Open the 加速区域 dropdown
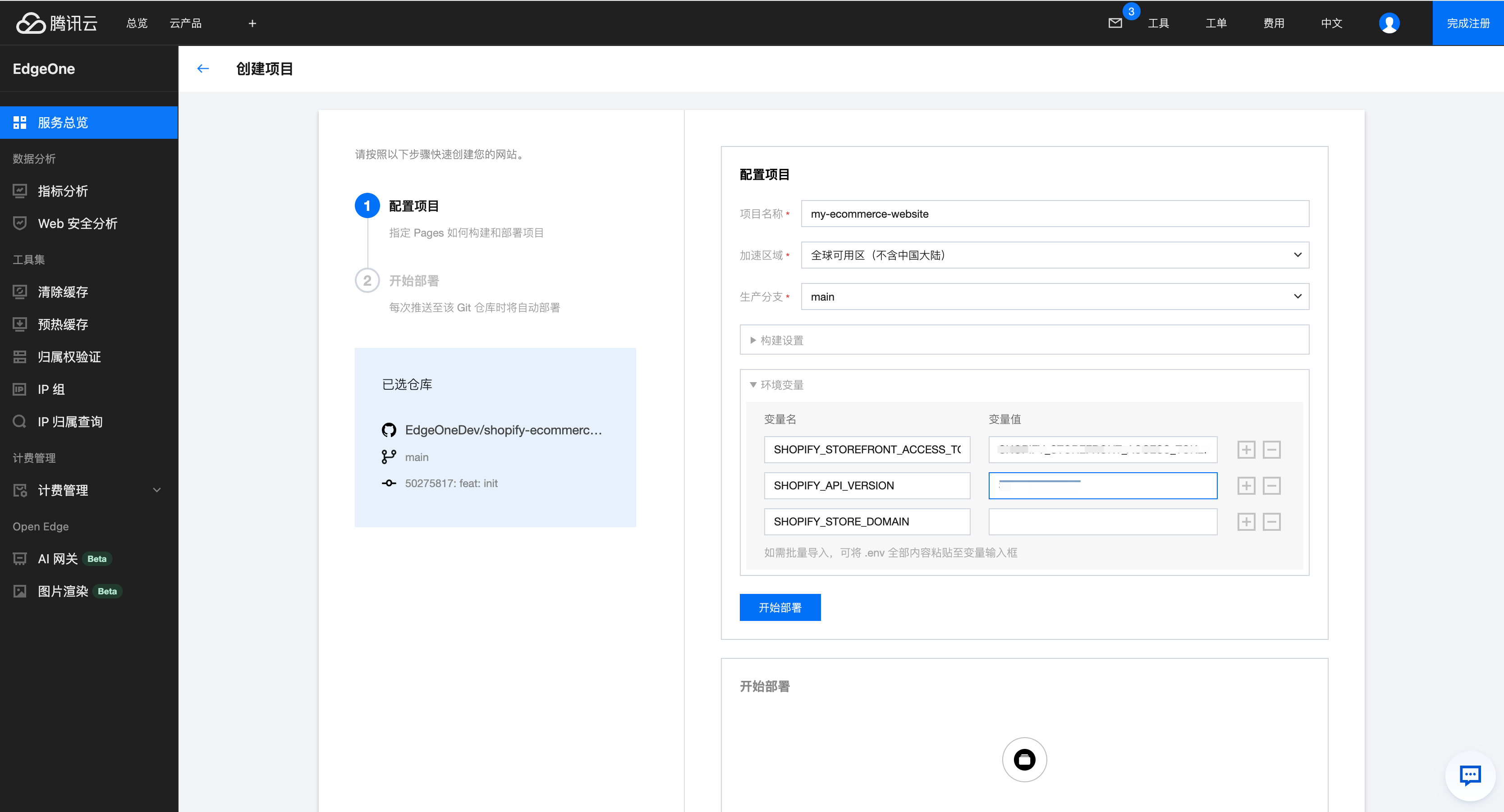The height and width of the screenshot is (812, 1504). click(1055, 255)
